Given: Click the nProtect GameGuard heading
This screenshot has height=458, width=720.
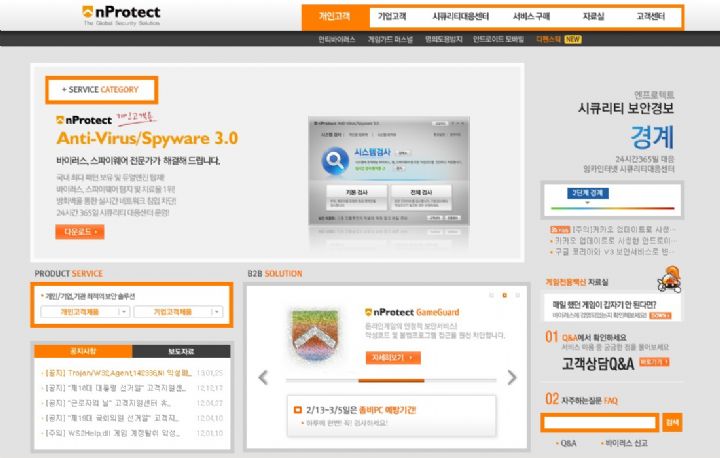Looking at the screenshot, I should coord(412,312).
